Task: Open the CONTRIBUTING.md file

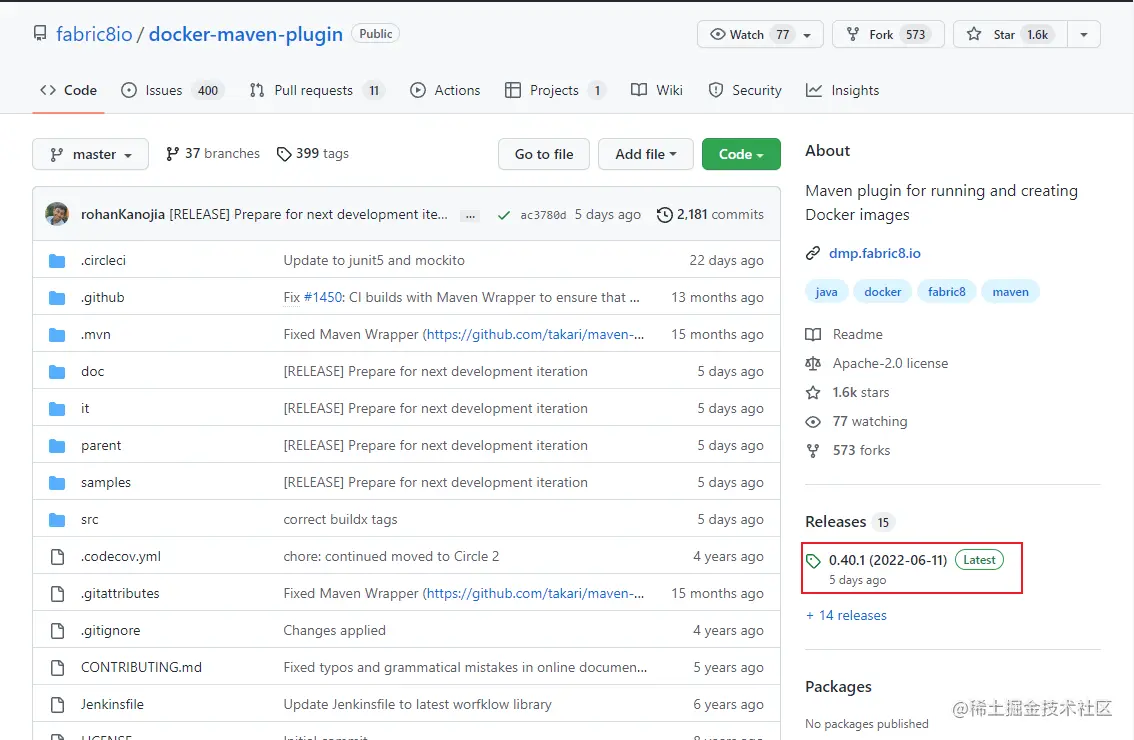Action: [141, 667]
